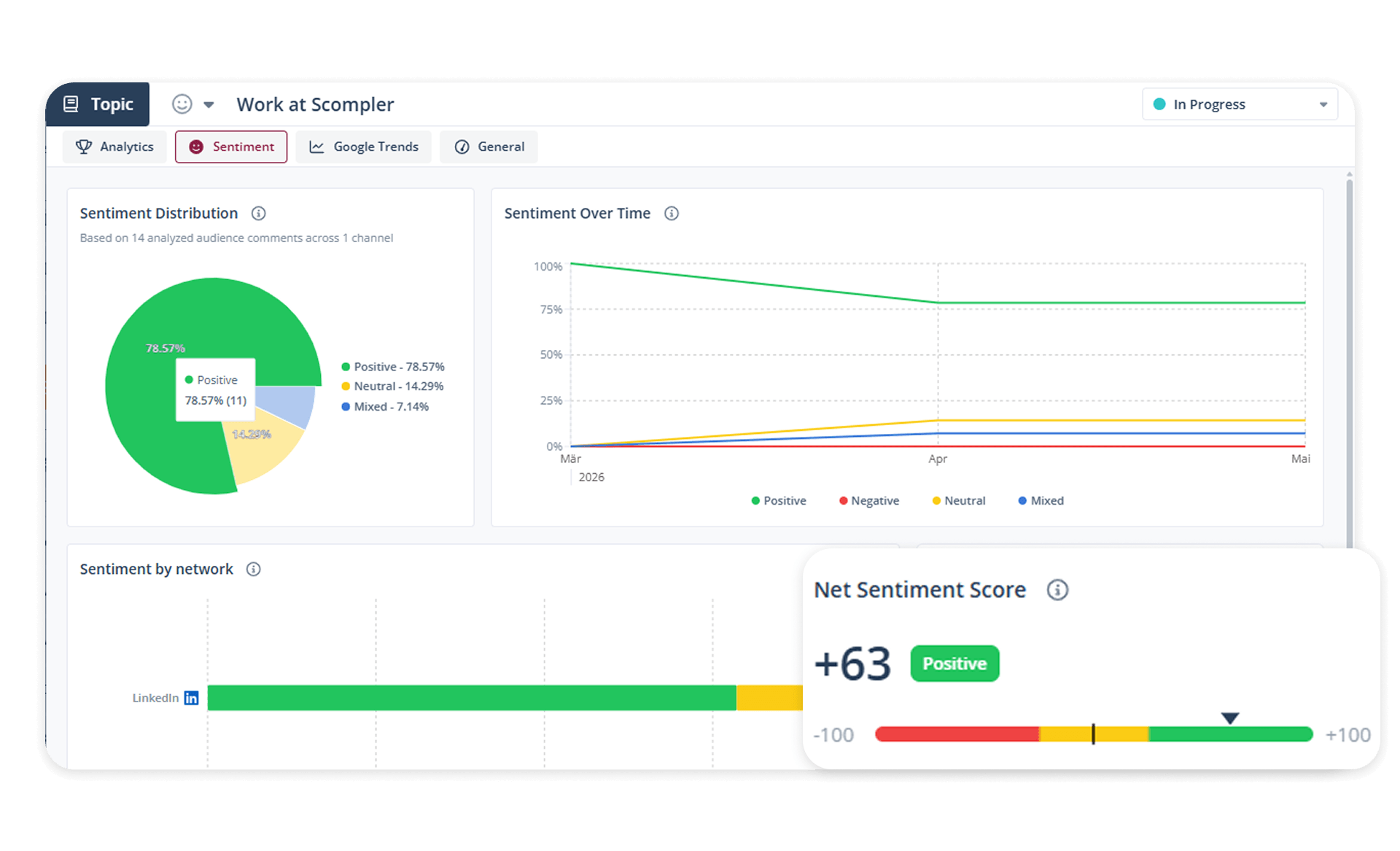
Task: Toggle Positive series in line chart legend
Action: click(x=779, y=501)
